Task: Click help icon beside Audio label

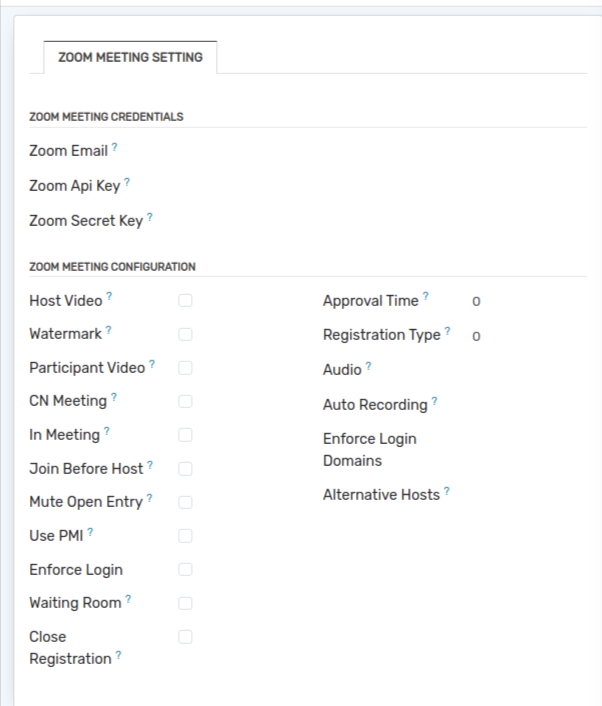Action: pyautogui.click(x=368, y=366)
